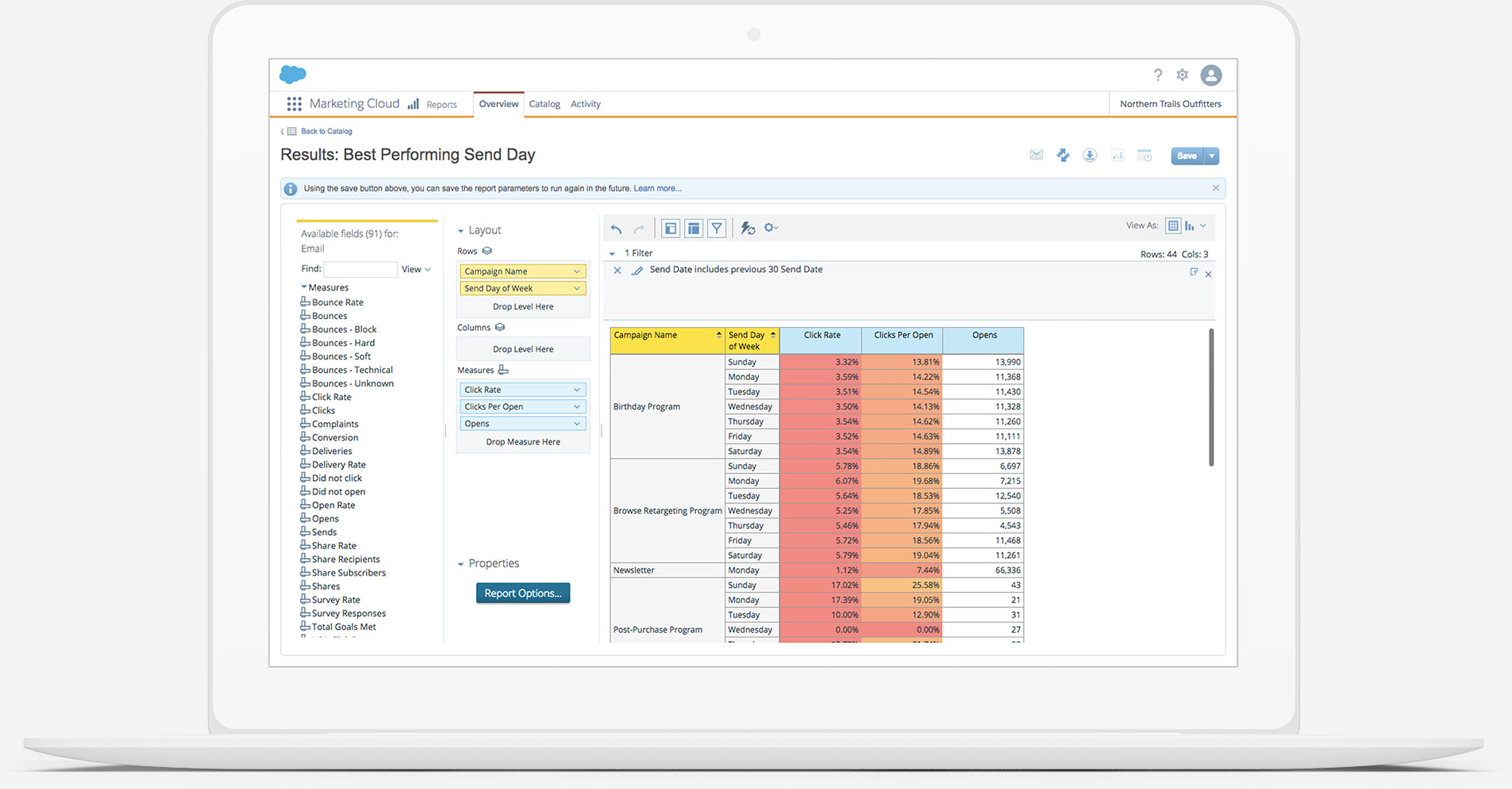Toggle the layout panel display
1512x789 pixels.
tap(694, 229)
